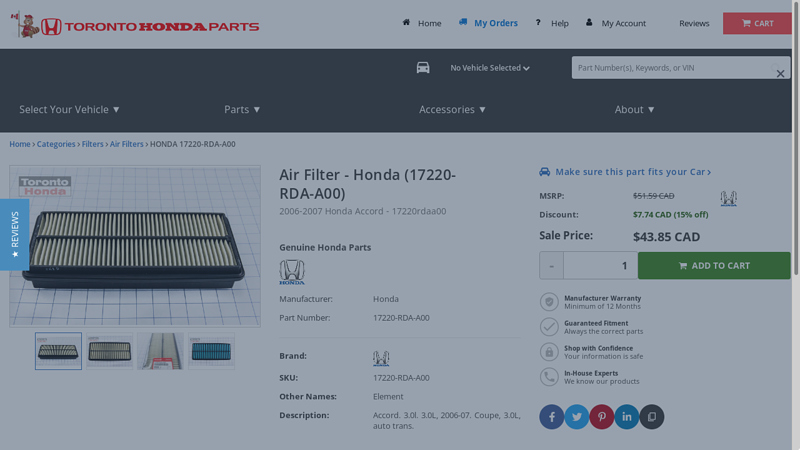Copy product link icon
The width and height of the screenshot is (800, 450).
tap(651, 417)
